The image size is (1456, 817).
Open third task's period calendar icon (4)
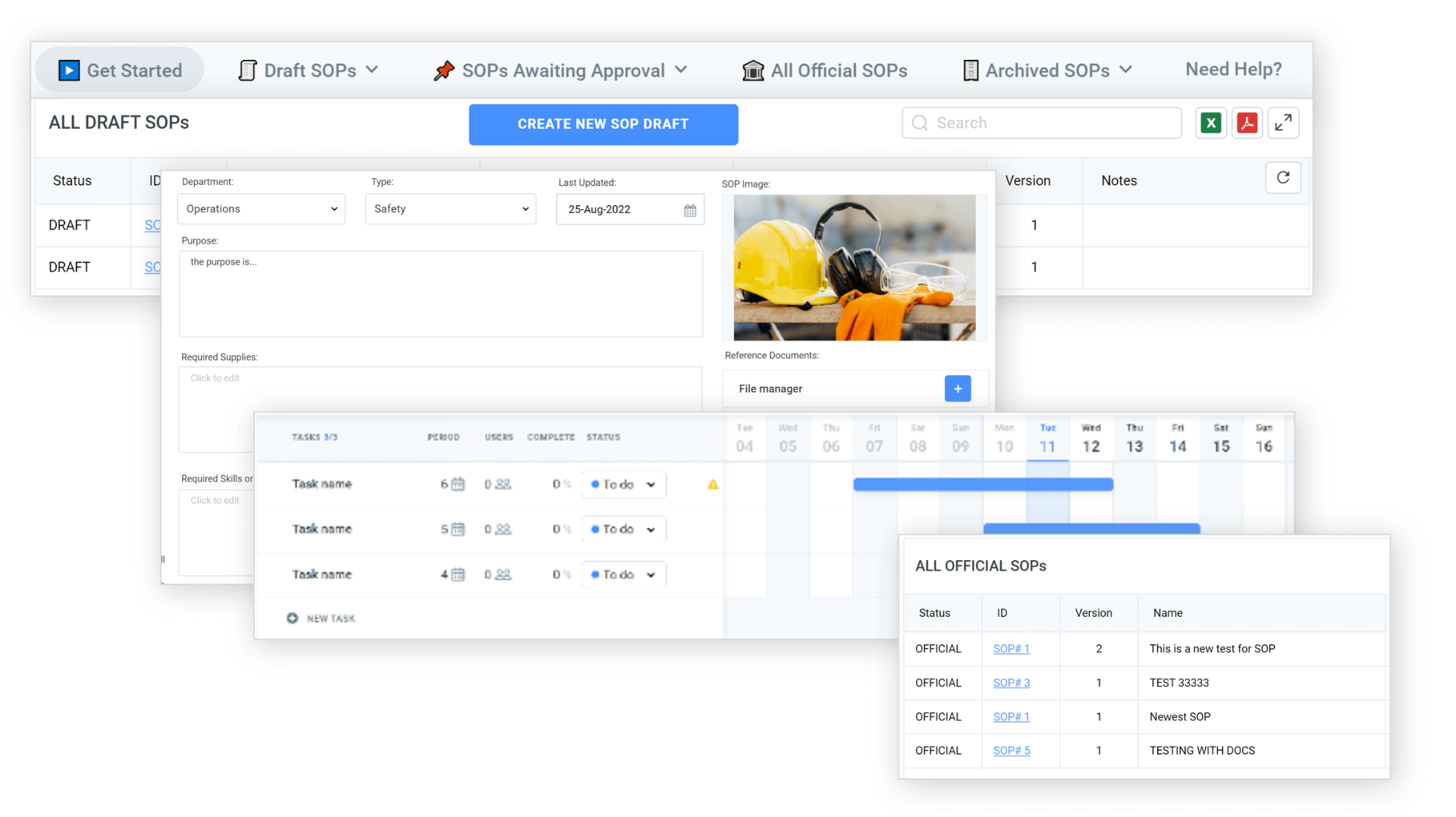(458, 575)
